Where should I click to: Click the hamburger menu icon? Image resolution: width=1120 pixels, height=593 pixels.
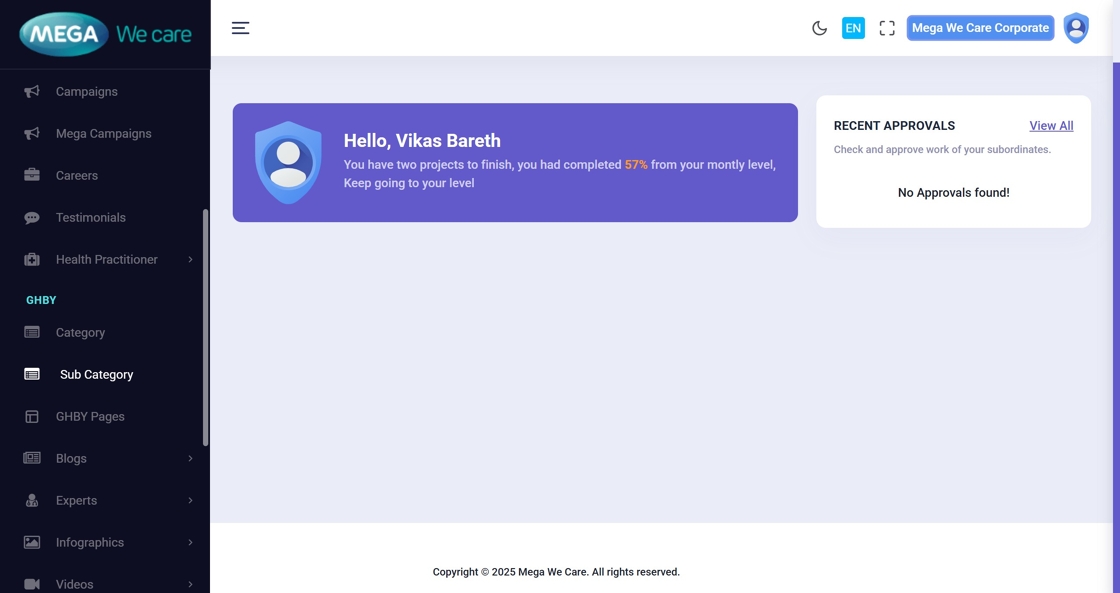pos(240,28)
